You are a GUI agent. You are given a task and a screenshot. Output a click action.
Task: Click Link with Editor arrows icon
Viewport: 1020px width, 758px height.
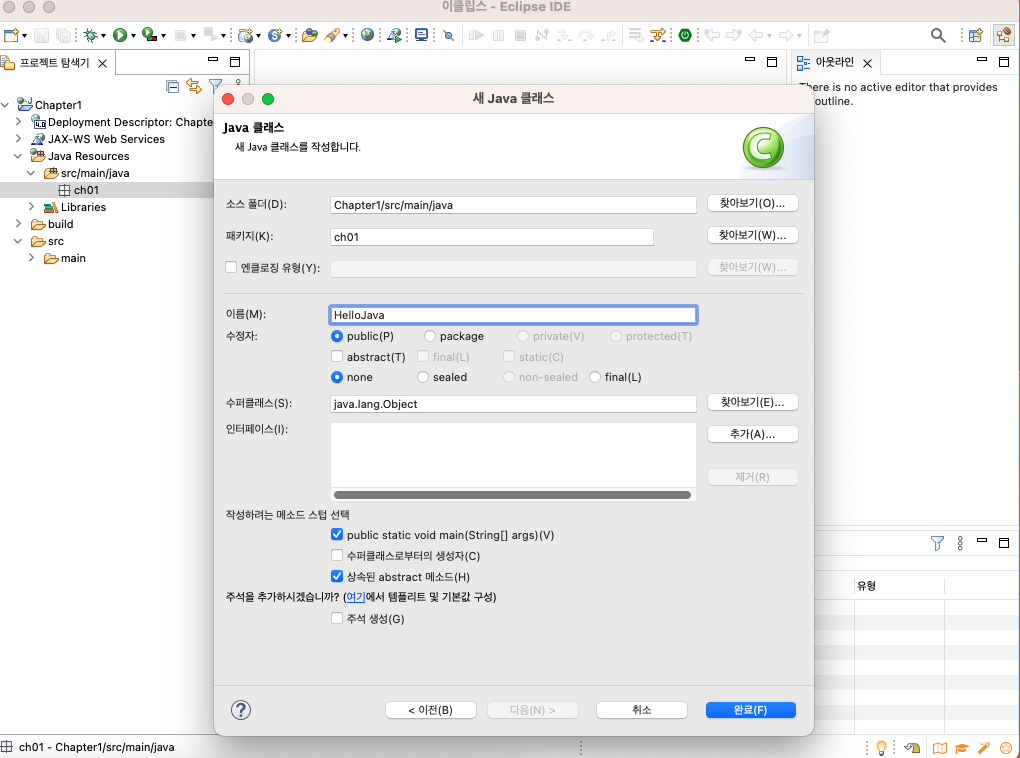pyautogui.click(x=194, y=86)
